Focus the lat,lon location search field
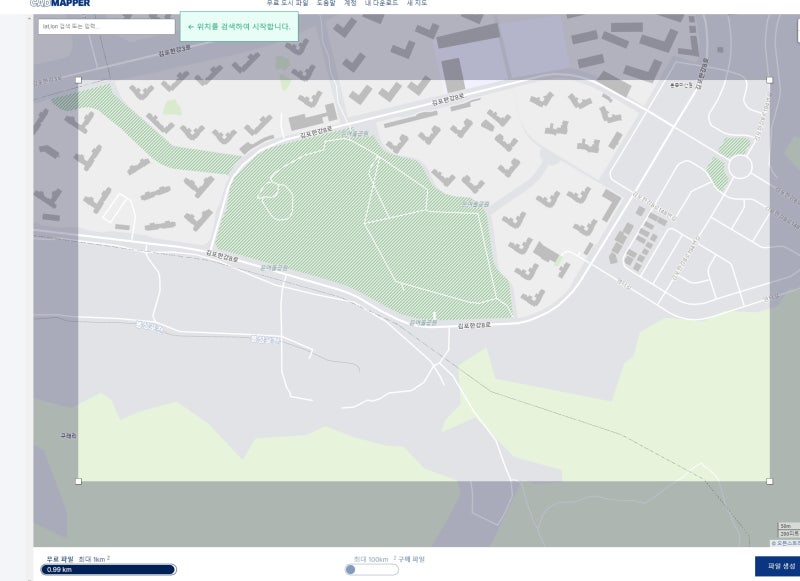The height and width of the screenshot is (581, 800). pos(107,27)
